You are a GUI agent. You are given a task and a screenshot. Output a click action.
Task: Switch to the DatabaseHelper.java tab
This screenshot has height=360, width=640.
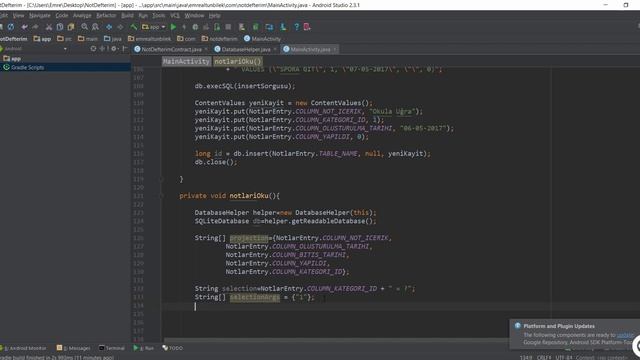246,49
